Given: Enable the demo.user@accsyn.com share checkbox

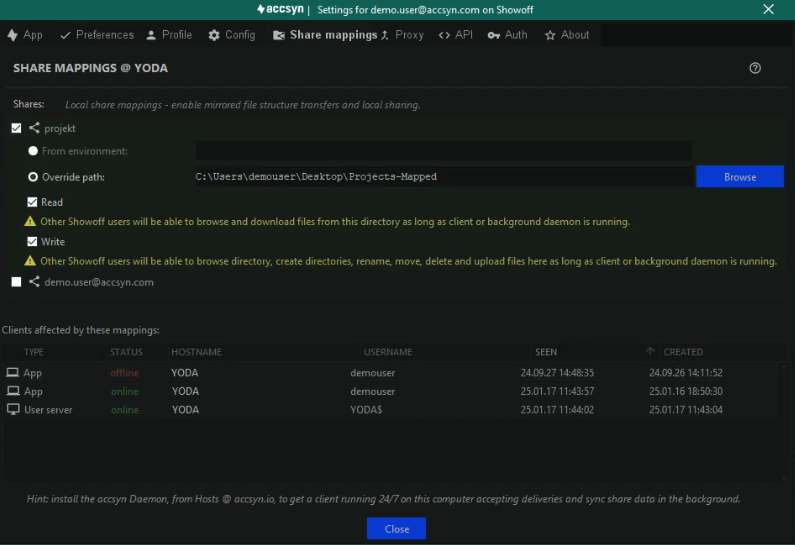Looking at the screenshot, I should 16,282.
